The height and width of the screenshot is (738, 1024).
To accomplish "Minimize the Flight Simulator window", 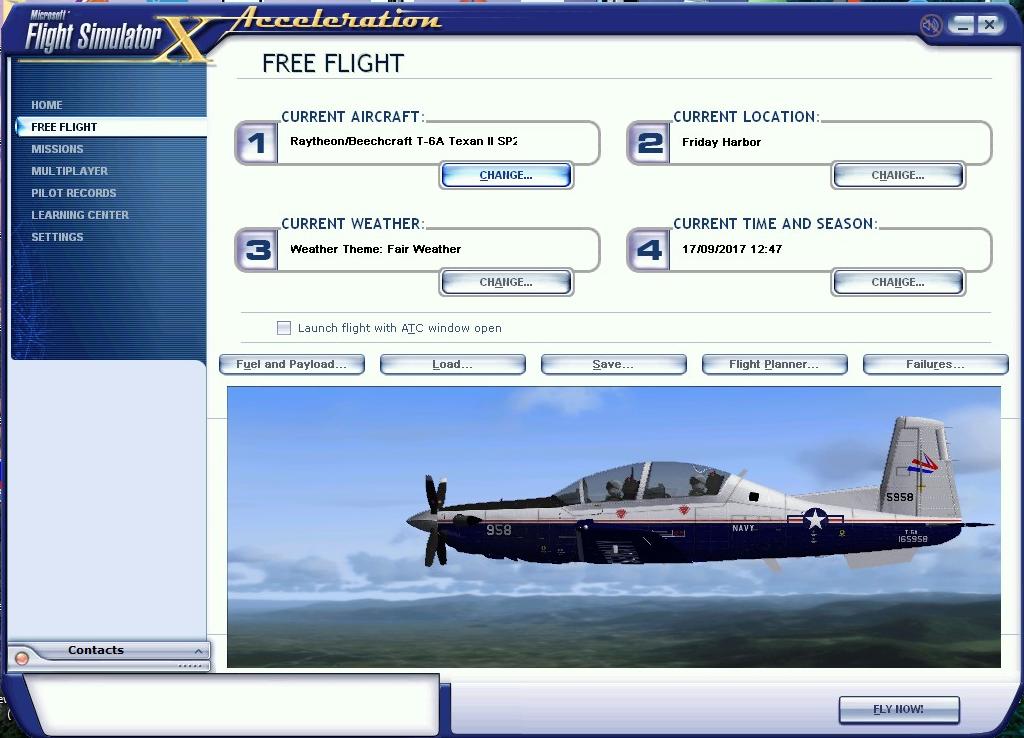I will (961, 25).
